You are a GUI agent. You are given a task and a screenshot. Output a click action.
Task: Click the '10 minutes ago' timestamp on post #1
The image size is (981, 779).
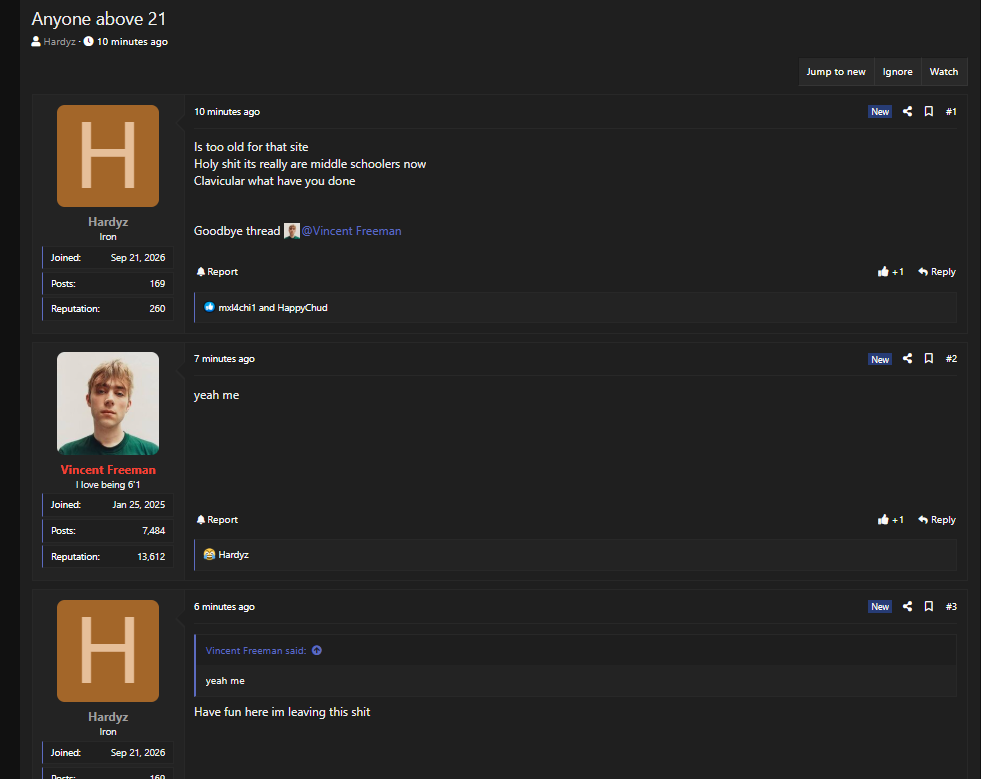click(x=226, y=112)
